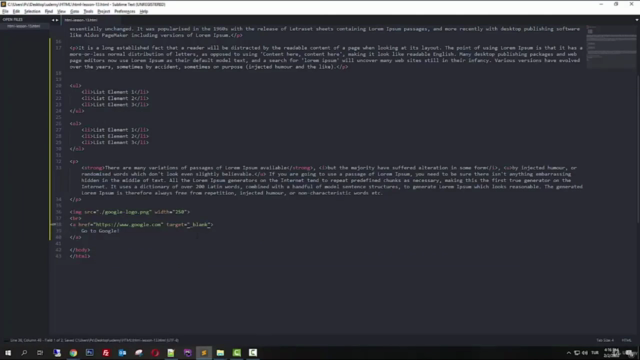Open the Notepad++ taskbar icon
Viewport: 640px width, 360px height.
tap(171, 353)
